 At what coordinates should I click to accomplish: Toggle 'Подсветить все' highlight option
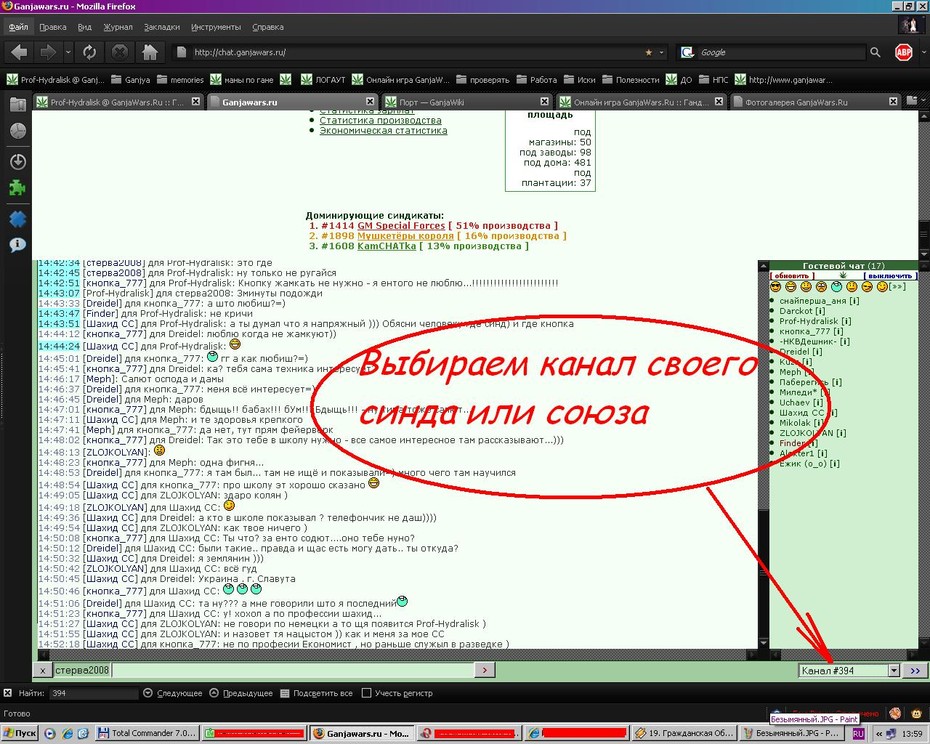(317, 693)
